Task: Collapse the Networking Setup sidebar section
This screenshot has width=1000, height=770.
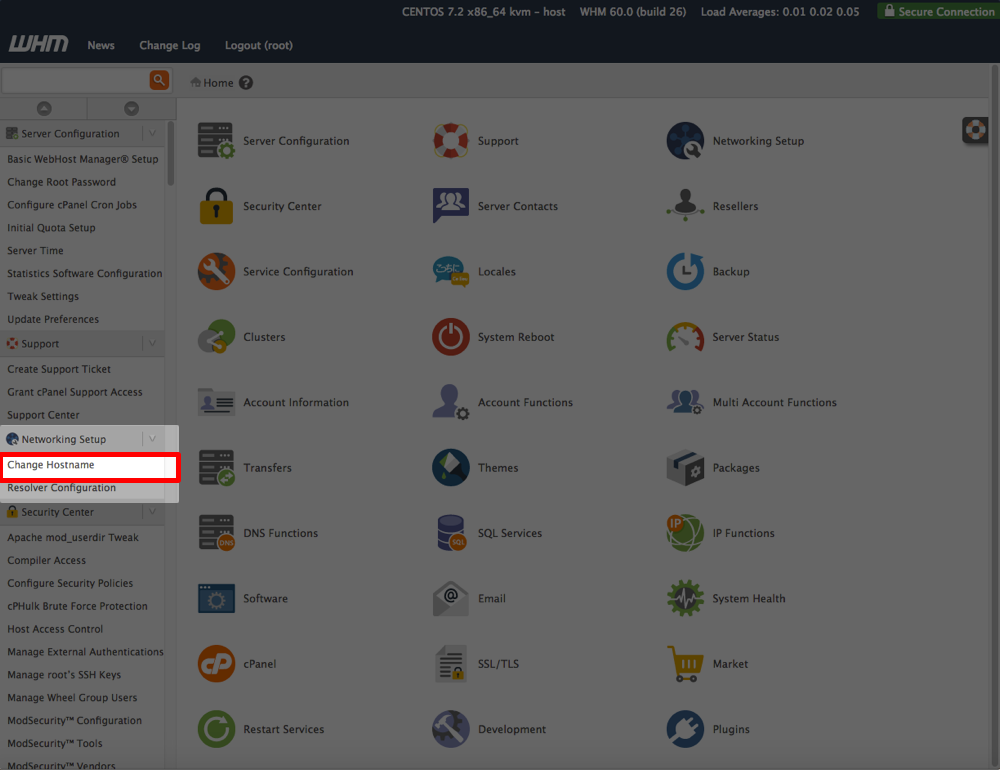Action: pos(150,438)
